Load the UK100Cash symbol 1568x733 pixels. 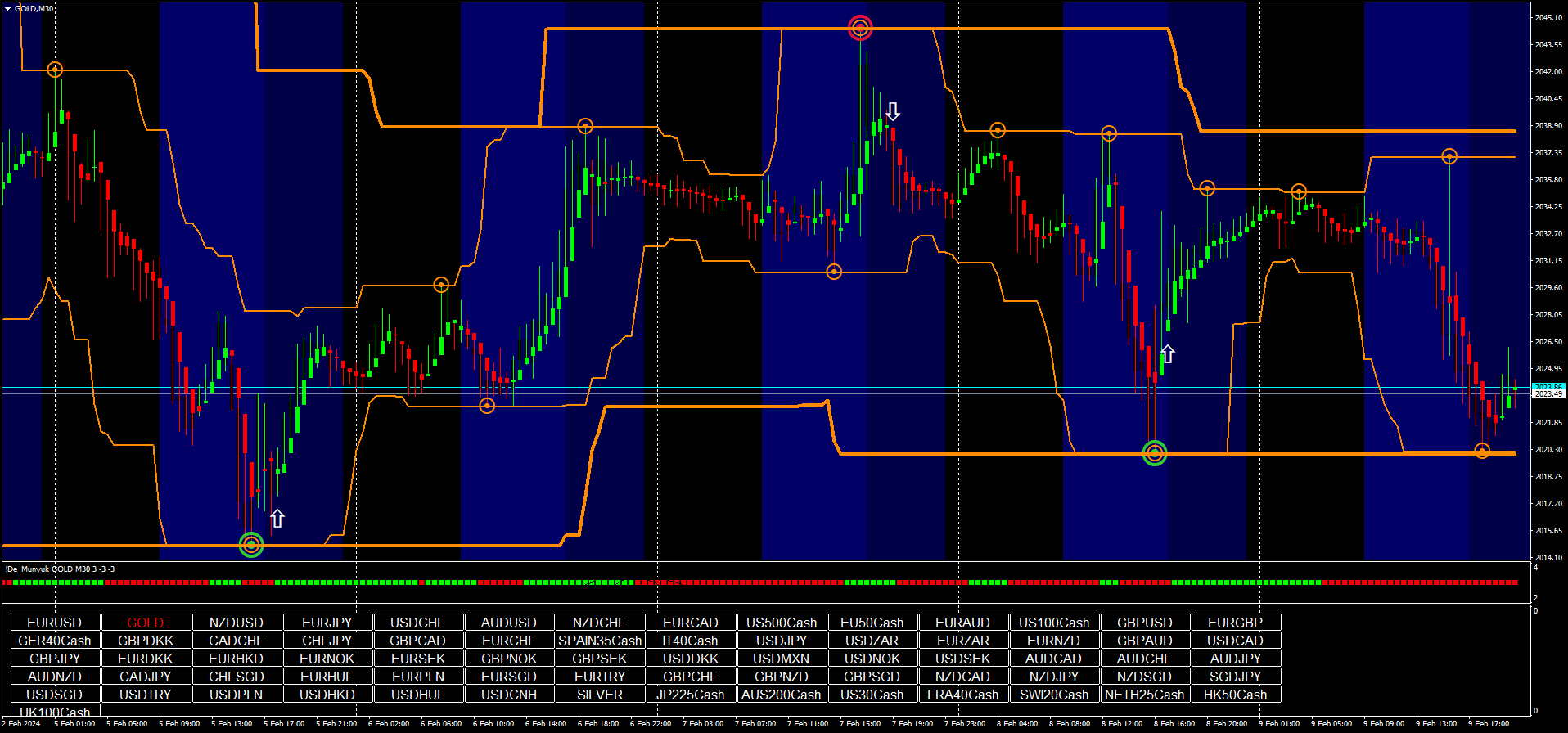pos(55,712)
